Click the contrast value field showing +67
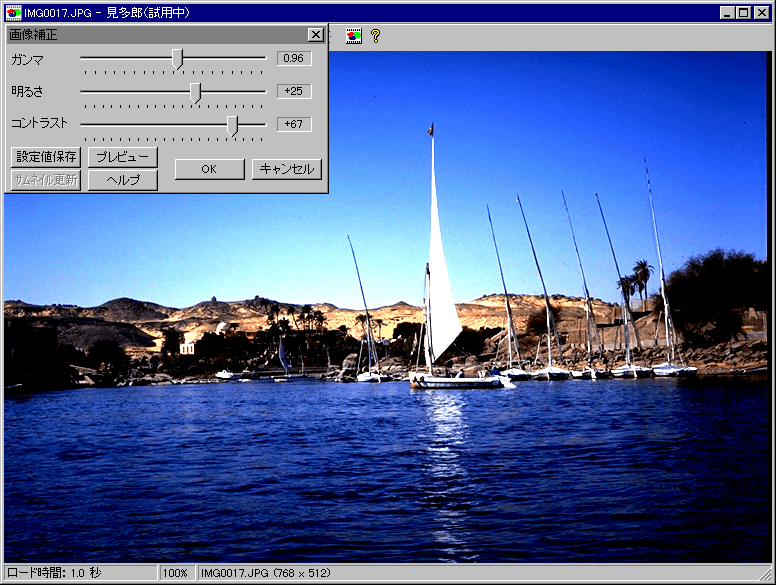This screenshot has height=585, width=776. (x=294, y=124)
